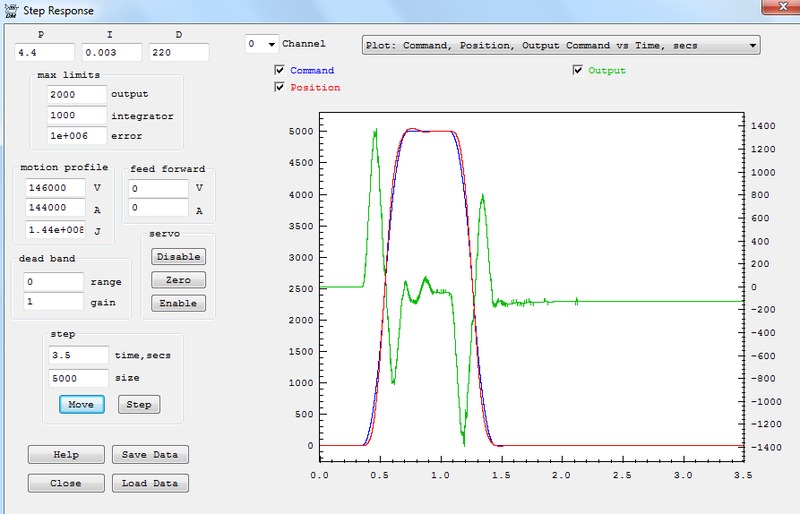Click the servo Zero button
The width and height of the screenshot is (800, 514).
(x=178, y=280)
